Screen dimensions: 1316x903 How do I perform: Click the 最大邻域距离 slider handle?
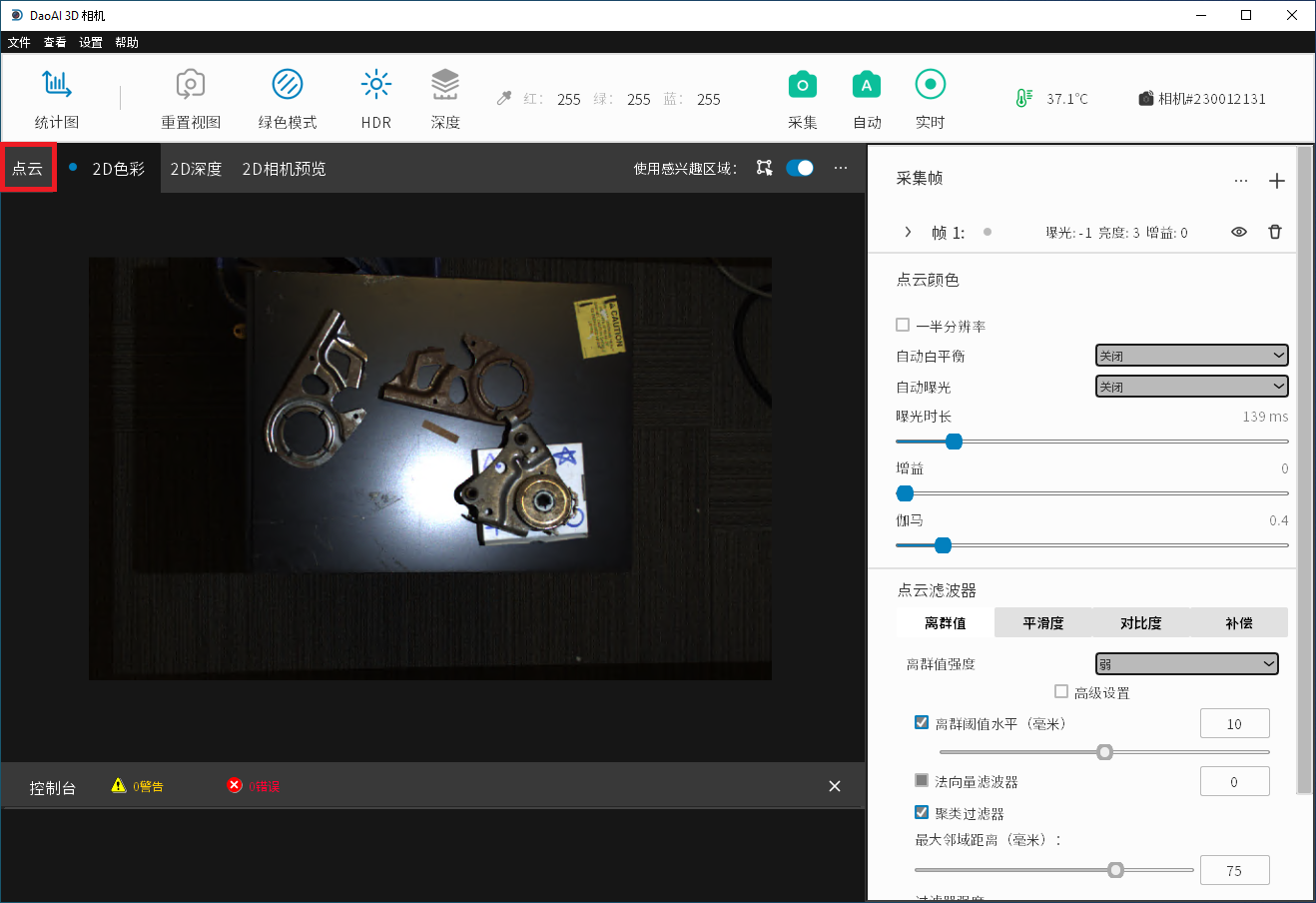1116,870
